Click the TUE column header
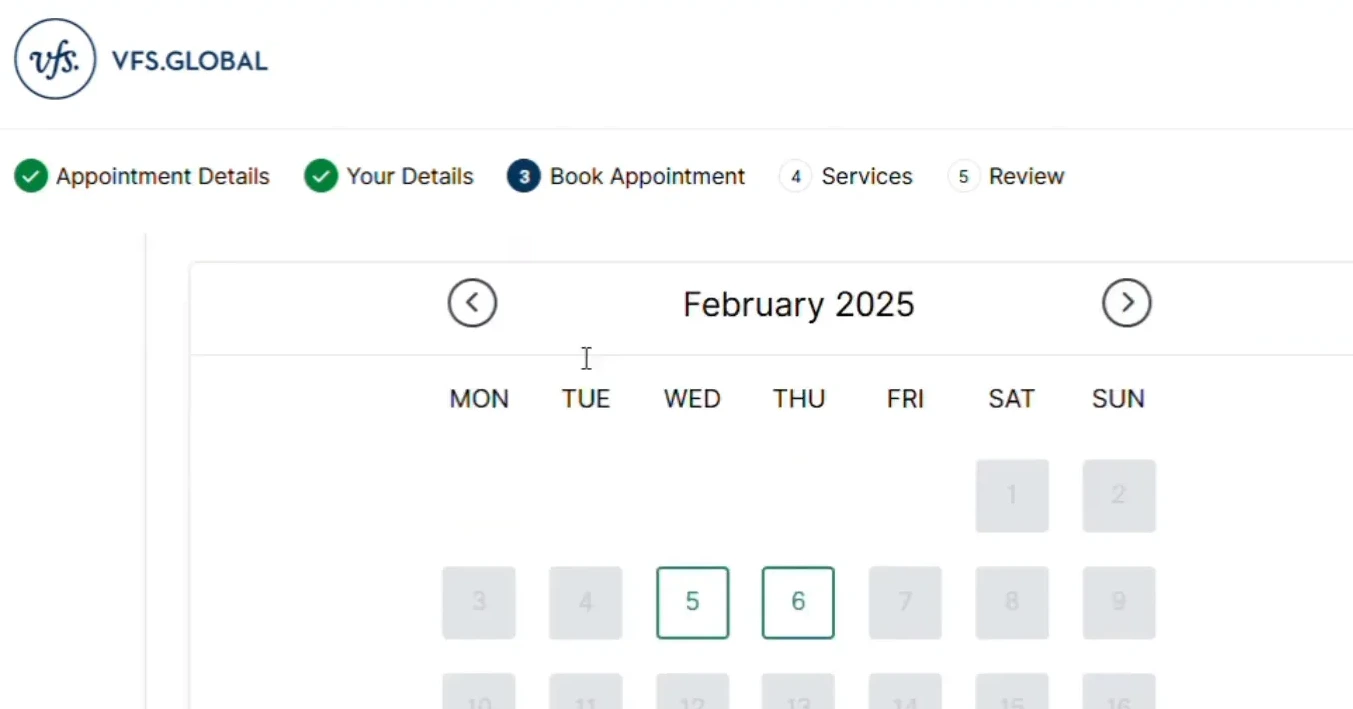 [586, 399]
